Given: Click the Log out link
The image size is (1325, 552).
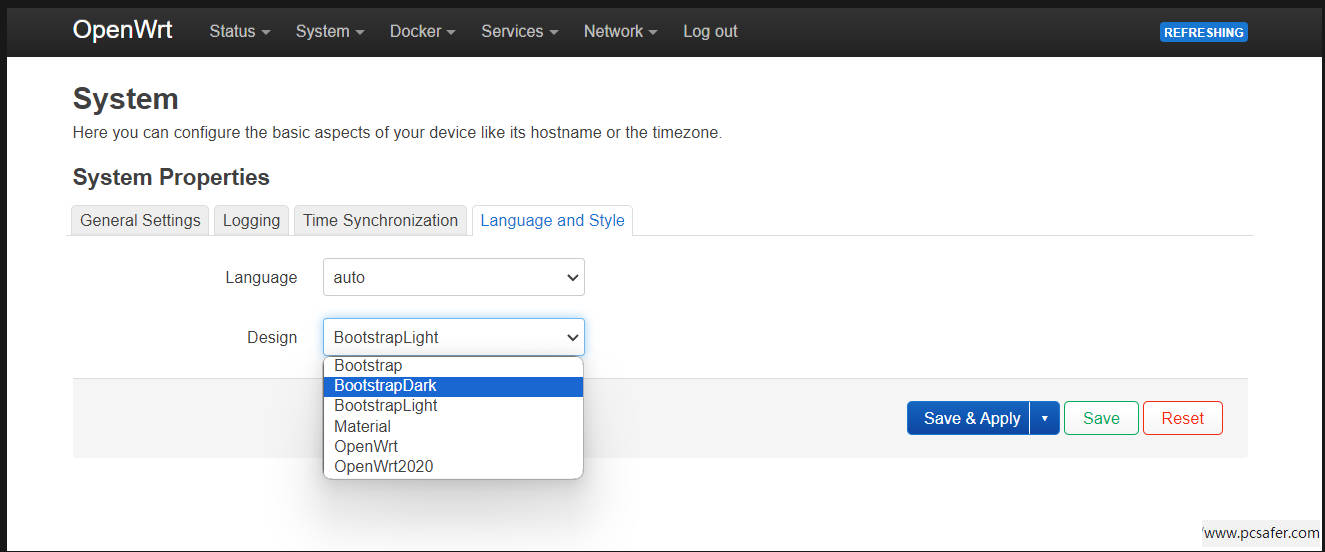Looking at the screenshot, I should coord(710,31).
